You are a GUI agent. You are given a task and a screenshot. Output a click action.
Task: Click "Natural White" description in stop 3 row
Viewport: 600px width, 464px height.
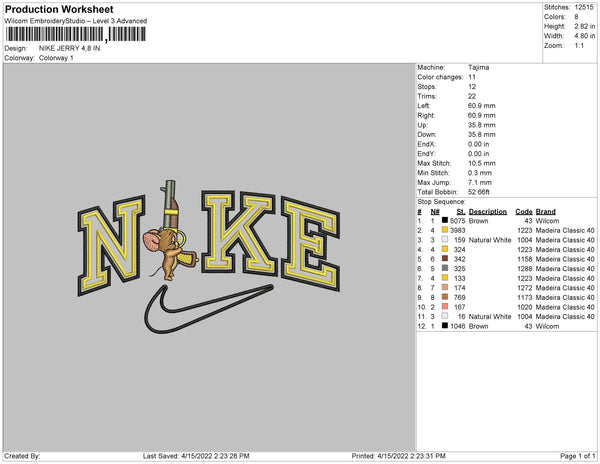click(x=490, y=240)
